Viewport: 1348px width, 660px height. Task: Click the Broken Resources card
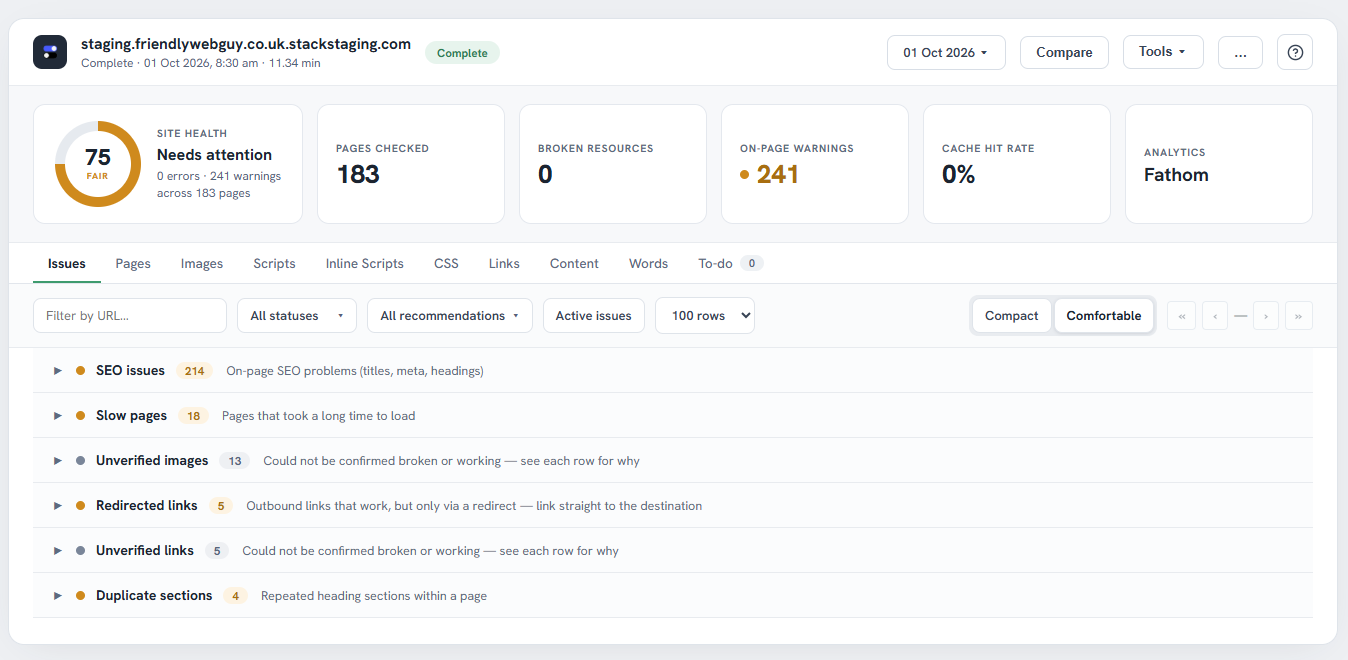[613, 164]
